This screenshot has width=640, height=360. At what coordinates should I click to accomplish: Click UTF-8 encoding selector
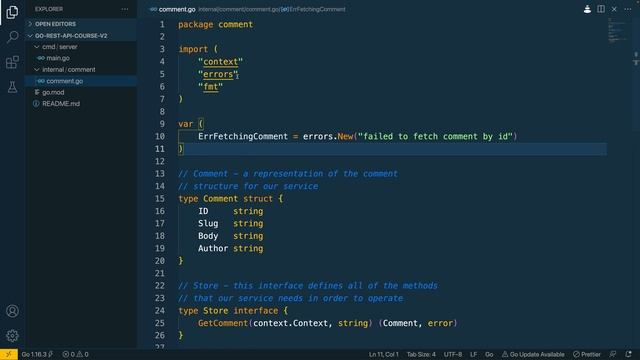[x=453, y=354]
